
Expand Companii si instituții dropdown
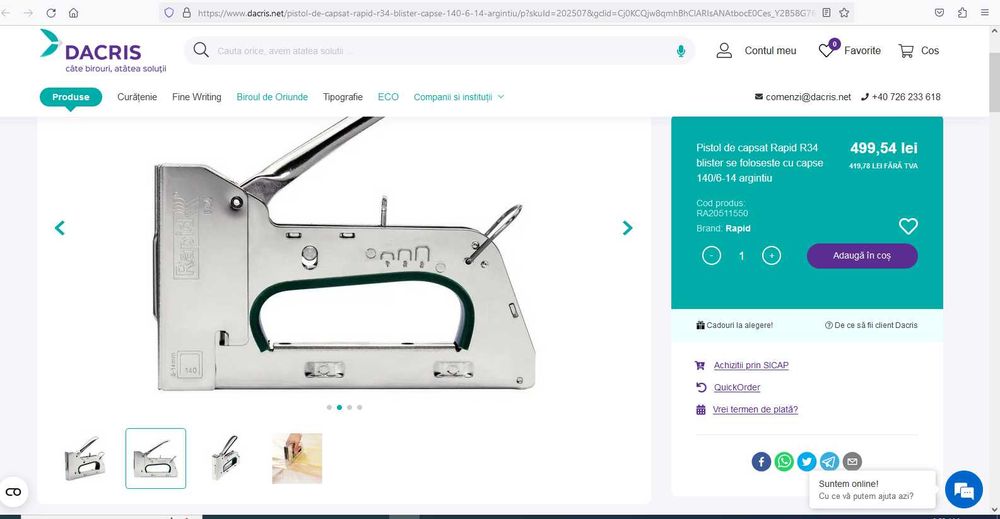459,97
